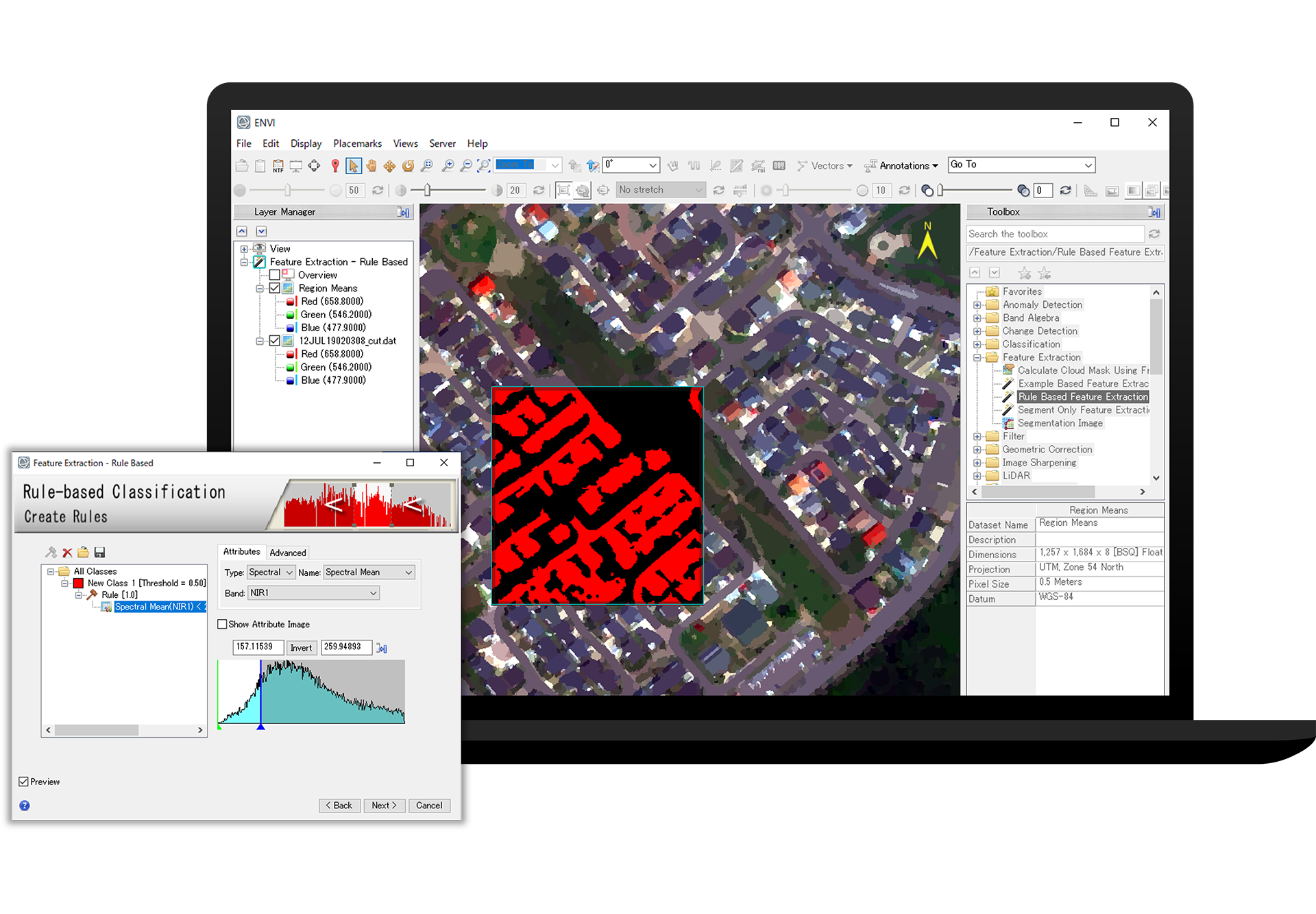Viewport: 1316px width, 914px height.
Task: Open the No stretch dropdown
Action: coord(661,190)
